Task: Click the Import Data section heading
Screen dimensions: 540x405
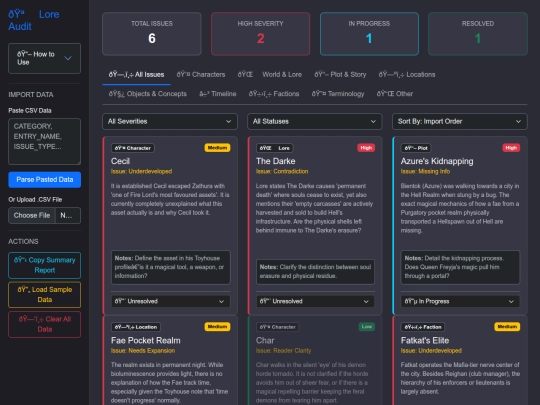Action: tap(31, 95)
